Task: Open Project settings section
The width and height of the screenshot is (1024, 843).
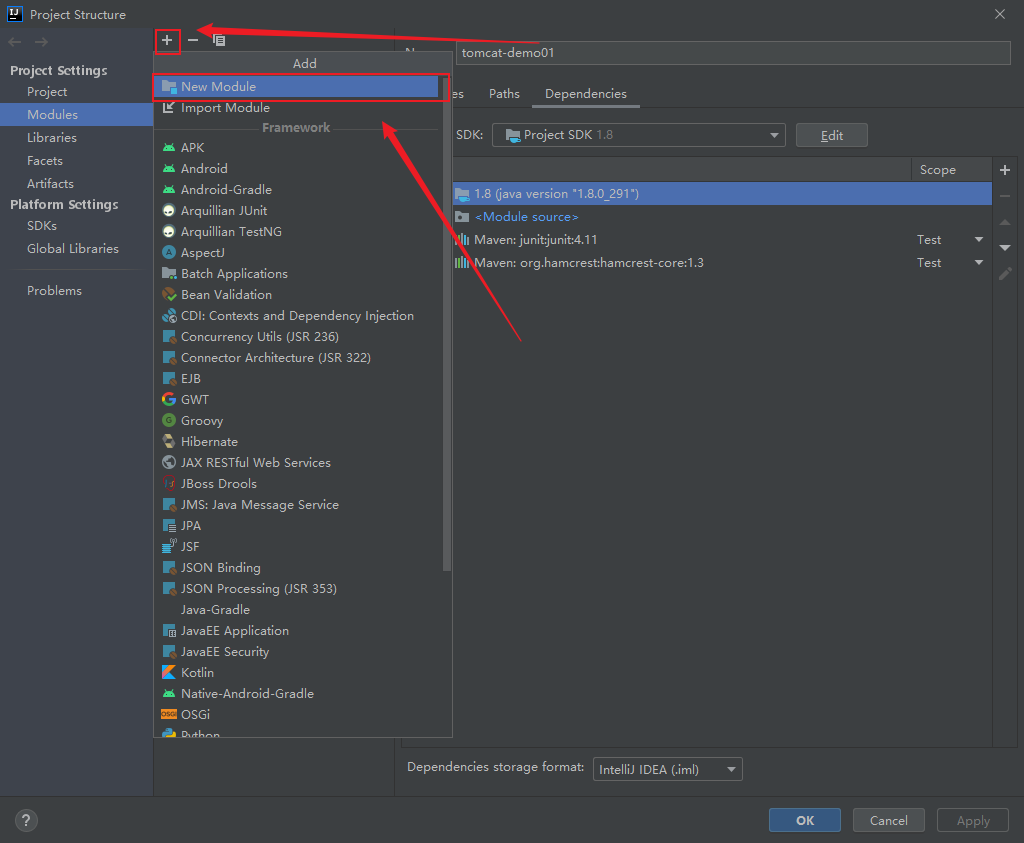Action: coord(47,91)
